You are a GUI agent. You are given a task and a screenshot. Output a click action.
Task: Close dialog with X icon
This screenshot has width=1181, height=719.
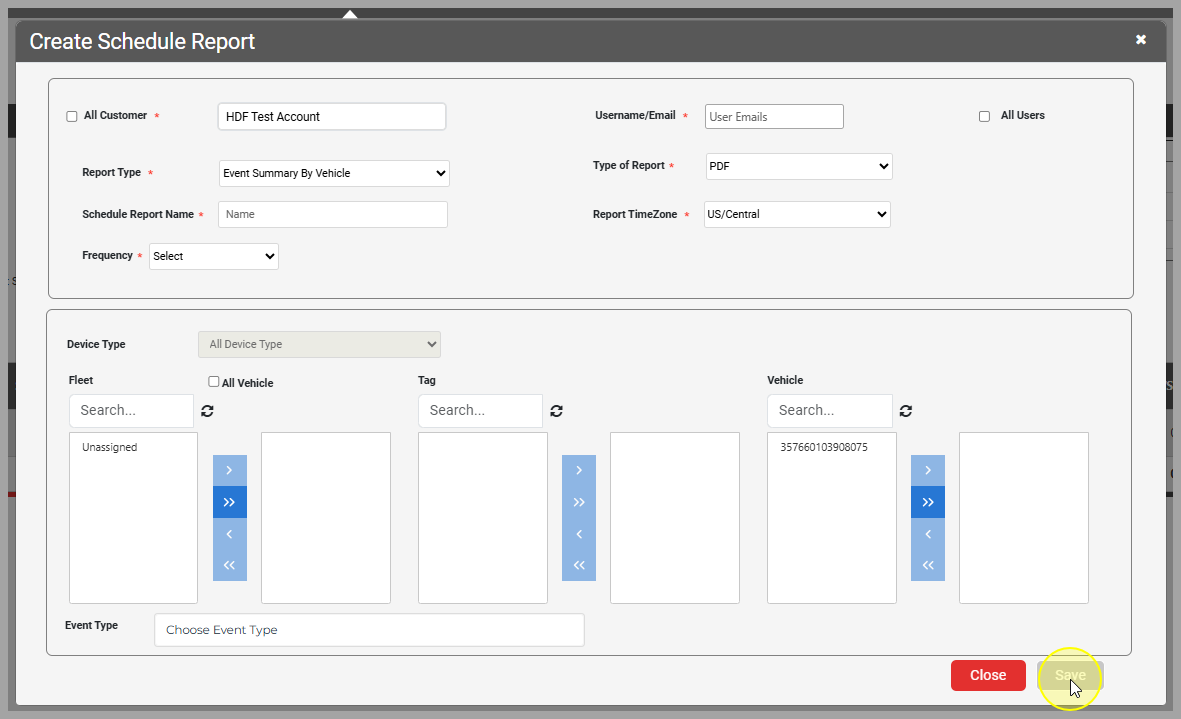1141,40
